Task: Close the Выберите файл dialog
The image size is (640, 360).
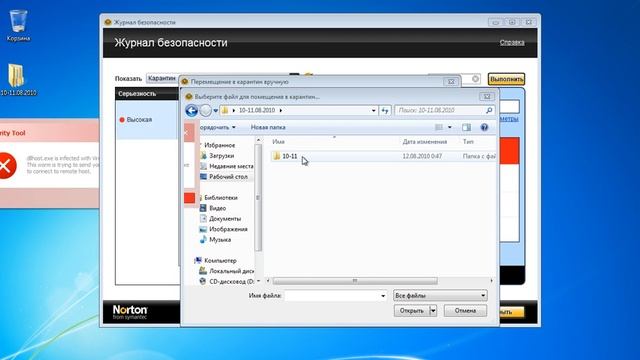Action: [487, 97]
